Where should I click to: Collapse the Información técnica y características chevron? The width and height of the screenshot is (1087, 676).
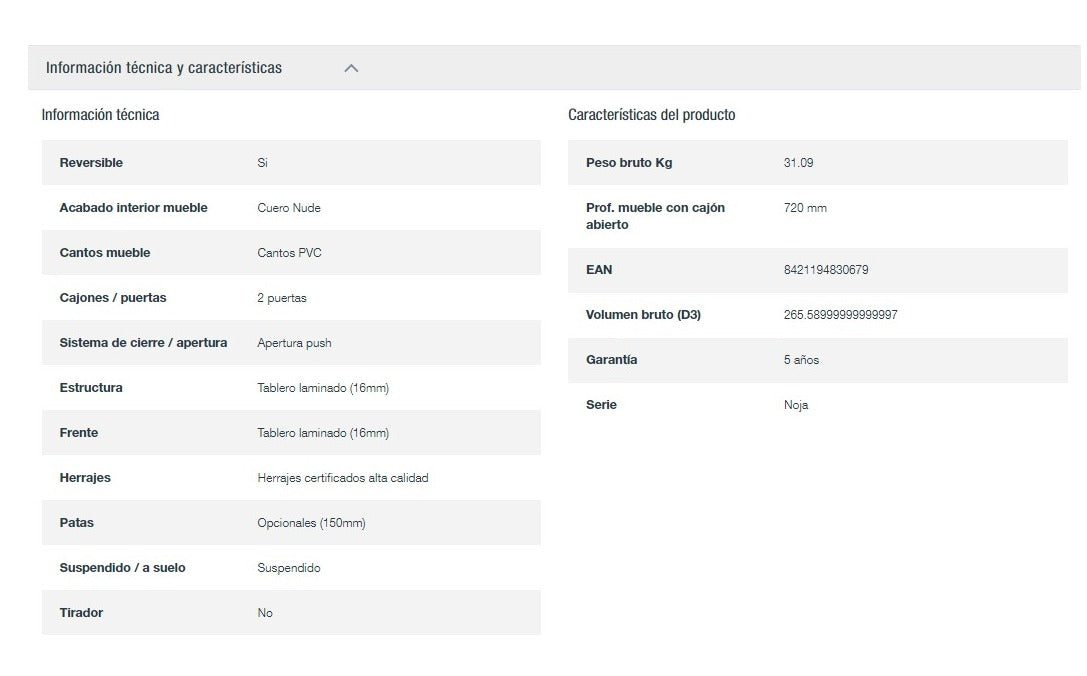[x=351, y=68]
